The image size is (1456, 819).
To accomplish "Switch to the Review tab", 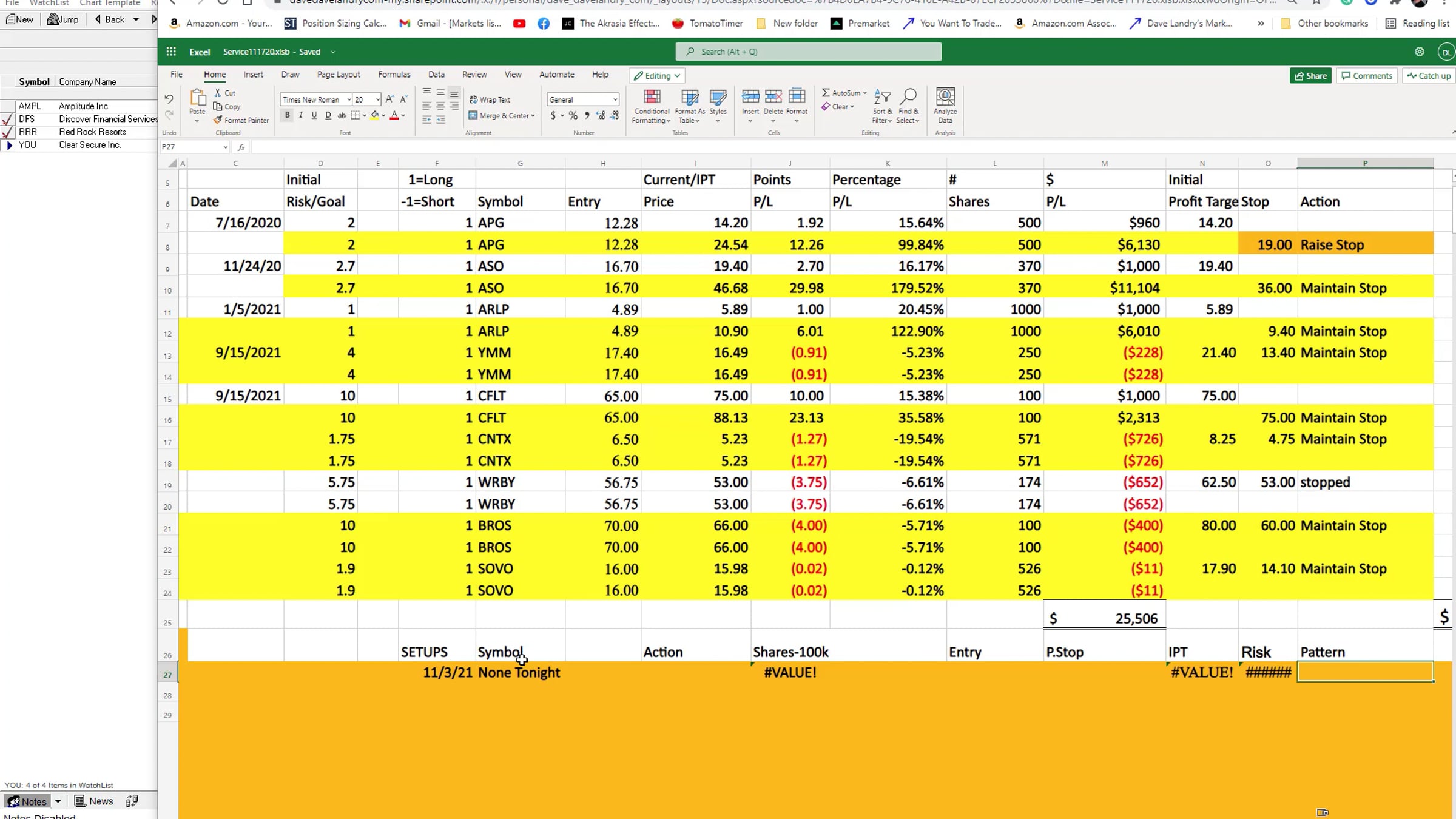I will [474, 75].
